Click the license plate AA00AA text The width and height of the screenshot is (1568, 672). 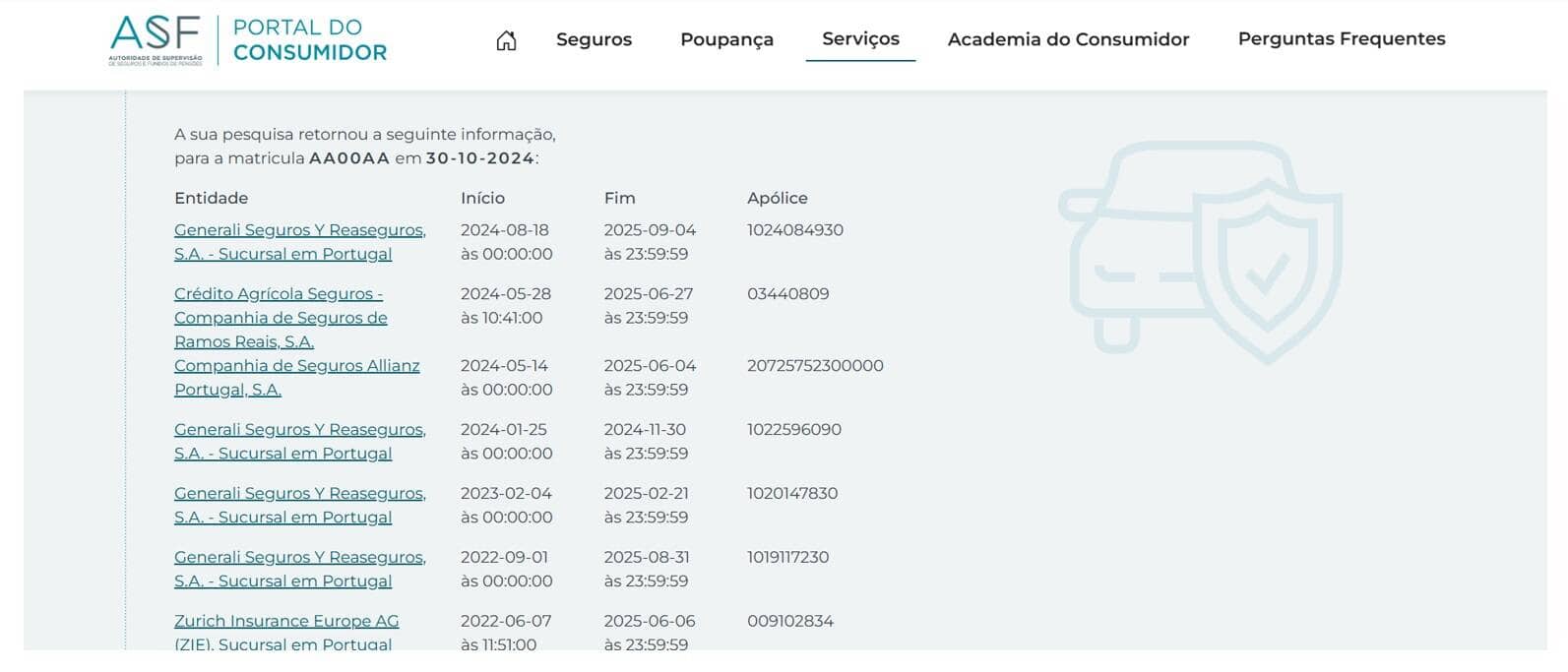point(349,158)
